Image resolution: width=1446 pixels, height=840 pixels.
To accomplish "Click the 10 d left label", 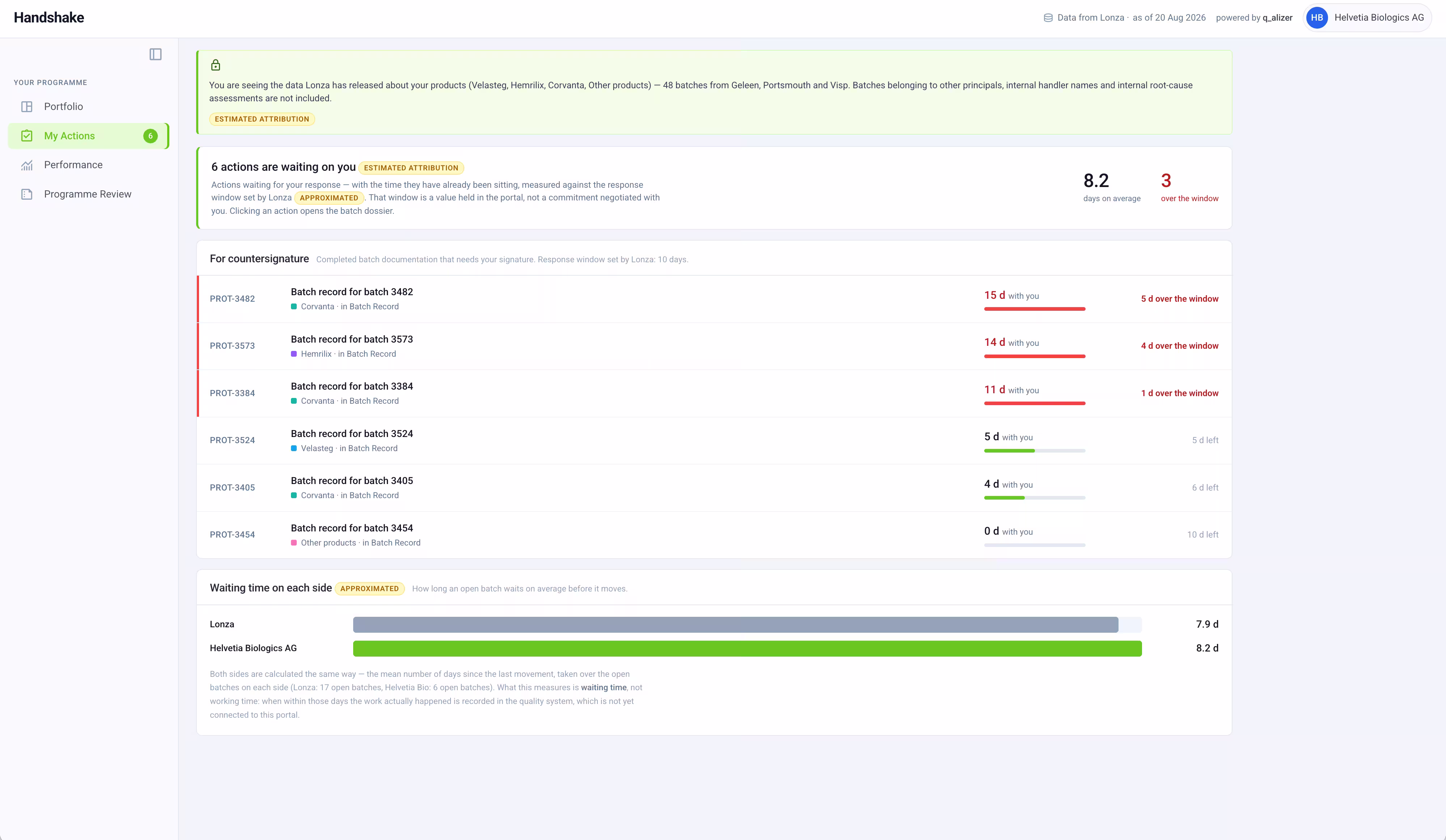I will click(1203, 535).
